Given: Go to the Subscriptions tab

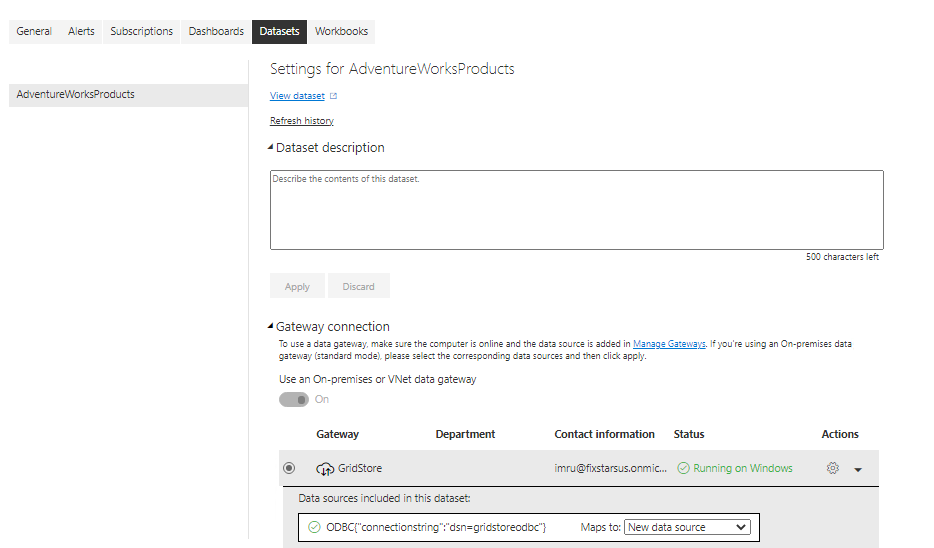Looking at the screenshot, I should point(141,31).
